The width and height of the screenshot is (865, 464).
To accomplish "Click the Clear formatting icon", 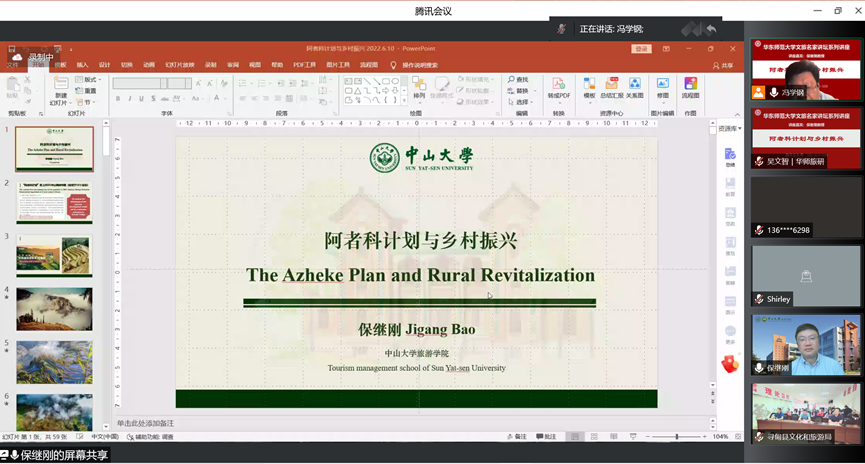I will 224,83.
